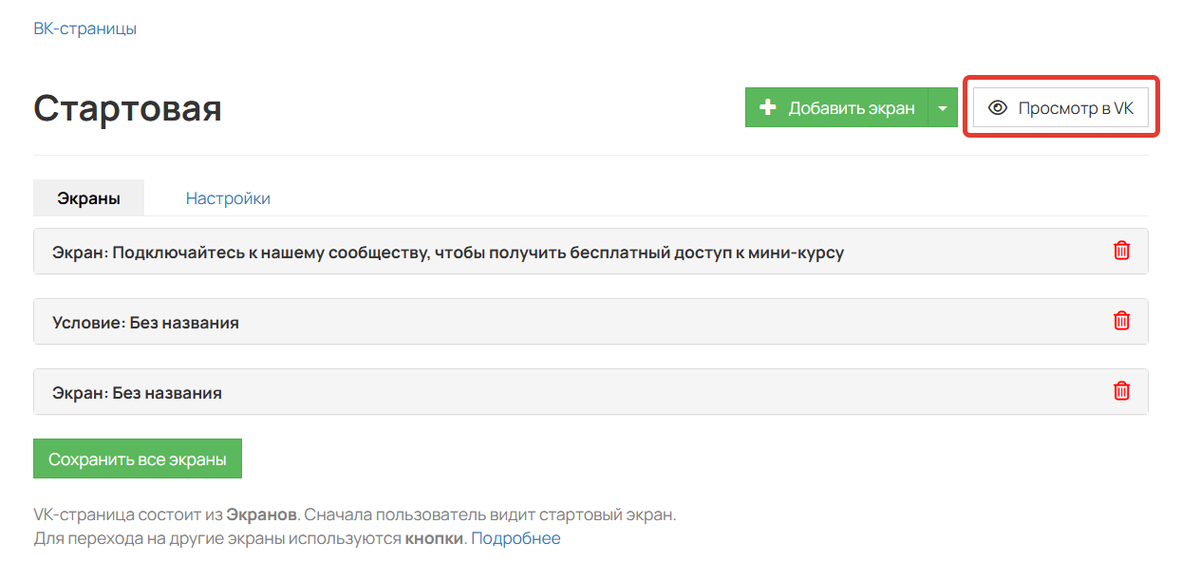Click the 'Сначала пользователь видит стартовый экран' sentence
The width and height of the screenshot is (1200, 580).
pyautogui.click(x=490, y=515)
